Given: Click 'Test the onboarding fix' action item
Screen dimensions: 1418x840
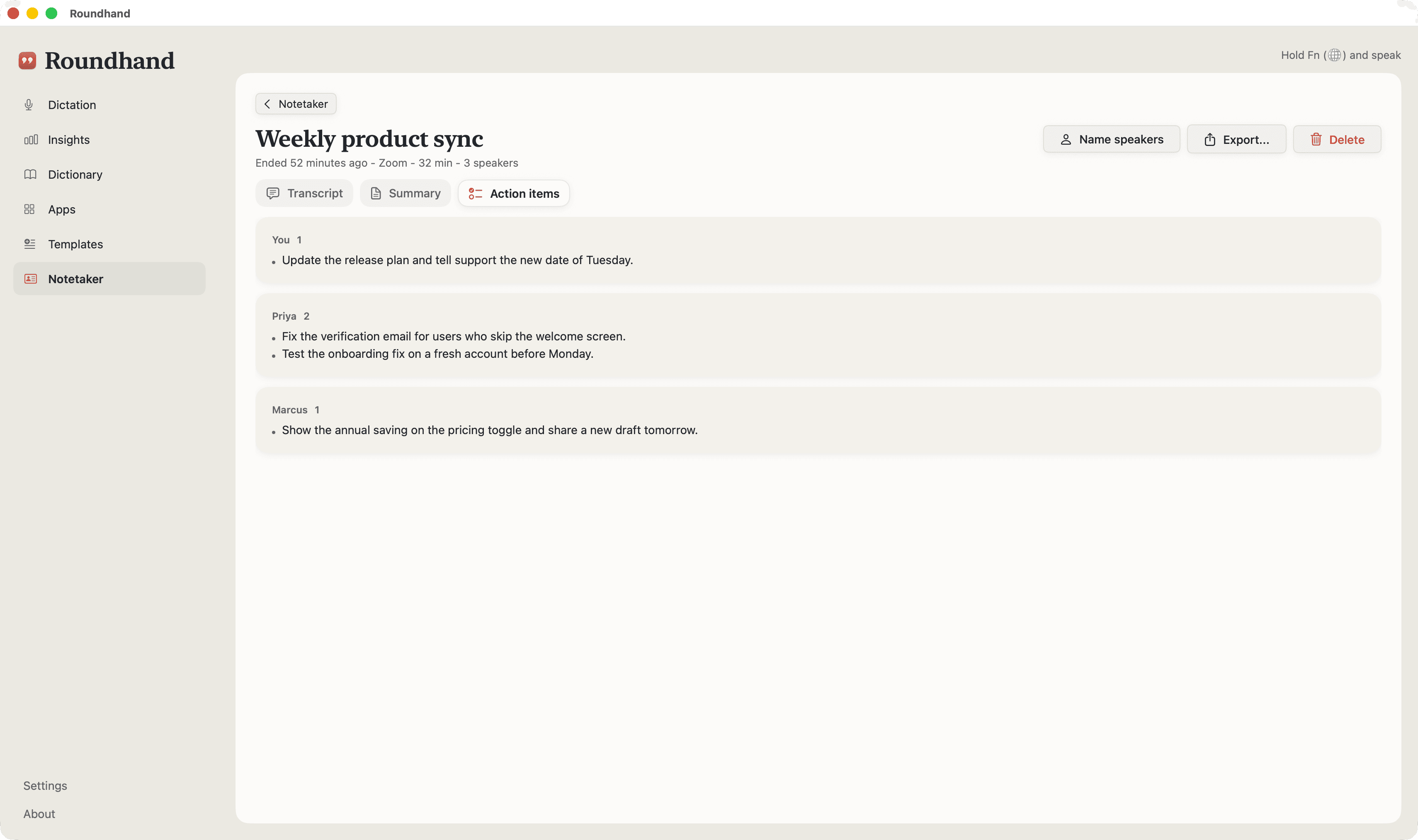Looking at the screenshot, I should 437,354.
